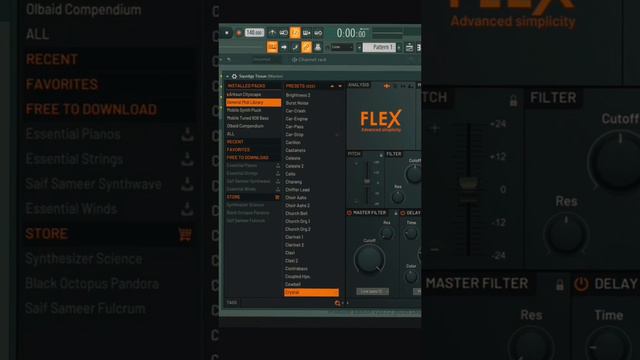The image size is (640, 360).
Task: Toggle the orange waveform analysis icon
Action: (x=387, y=86)
